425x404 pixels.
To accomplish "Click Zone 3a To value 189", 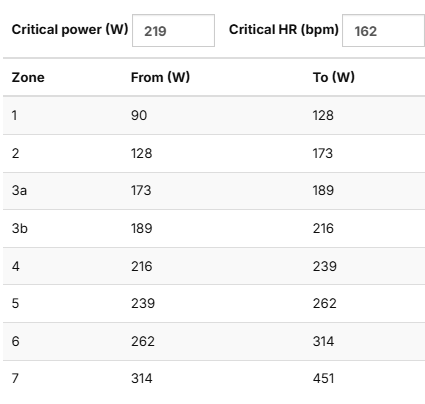I will coord(323,190).
